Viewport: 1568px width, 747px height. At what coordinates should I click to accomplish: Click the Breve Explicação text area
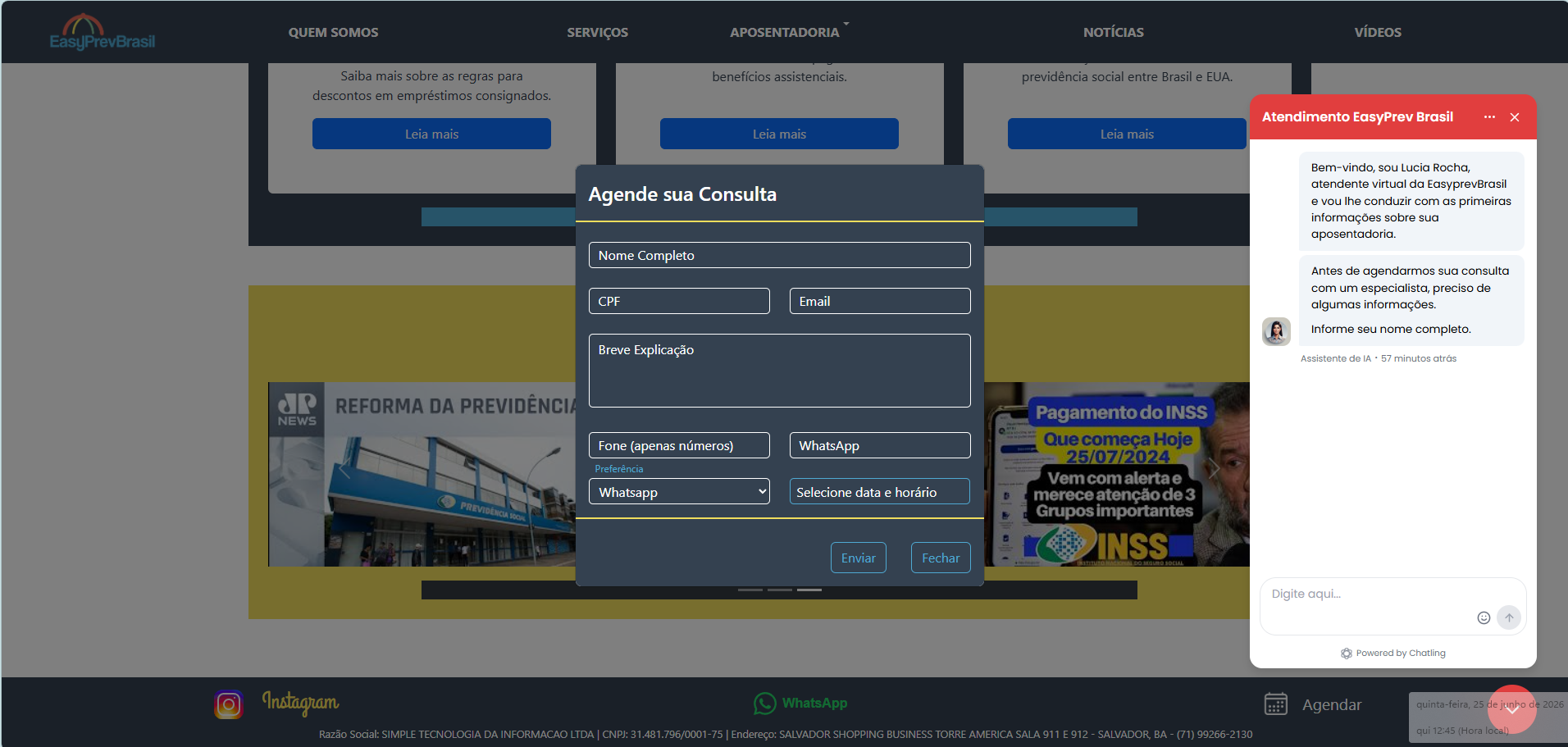779,371
